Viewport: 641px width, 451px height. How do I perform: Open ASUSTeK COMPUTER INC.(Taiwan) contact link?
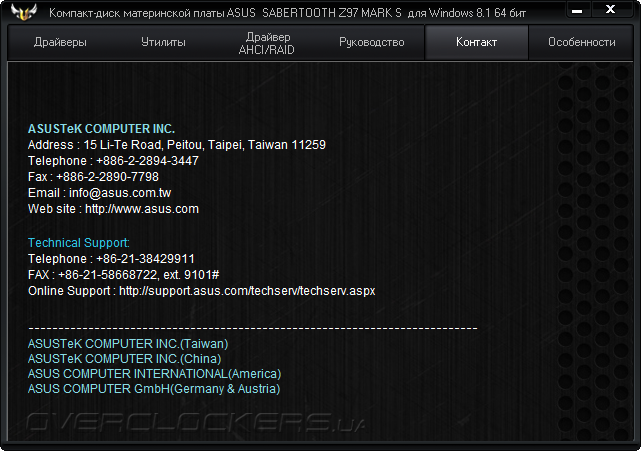[128, 343]
